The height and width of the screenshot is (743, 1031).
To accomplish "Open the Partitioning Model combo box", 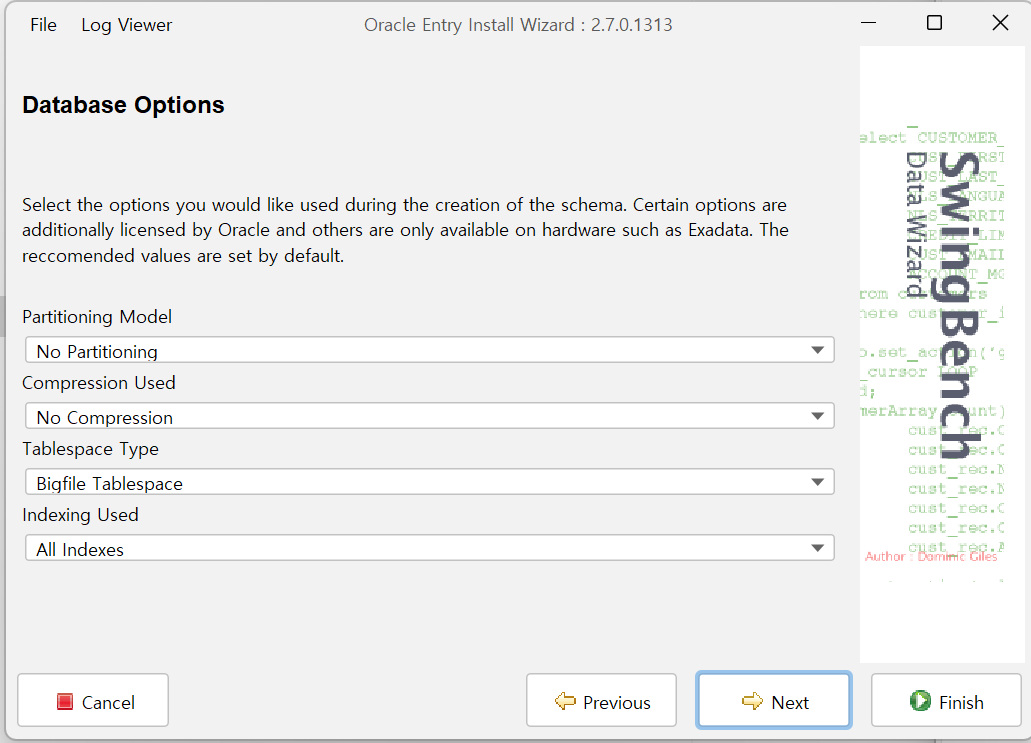I will tap(429, 350).
